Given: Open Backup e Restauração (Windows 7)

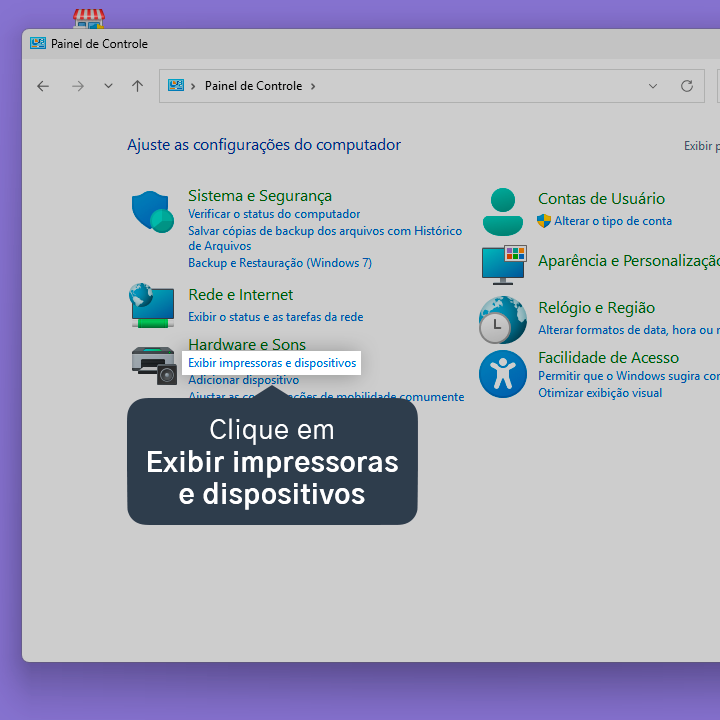Looking at the screenshot, I should 280,263.
